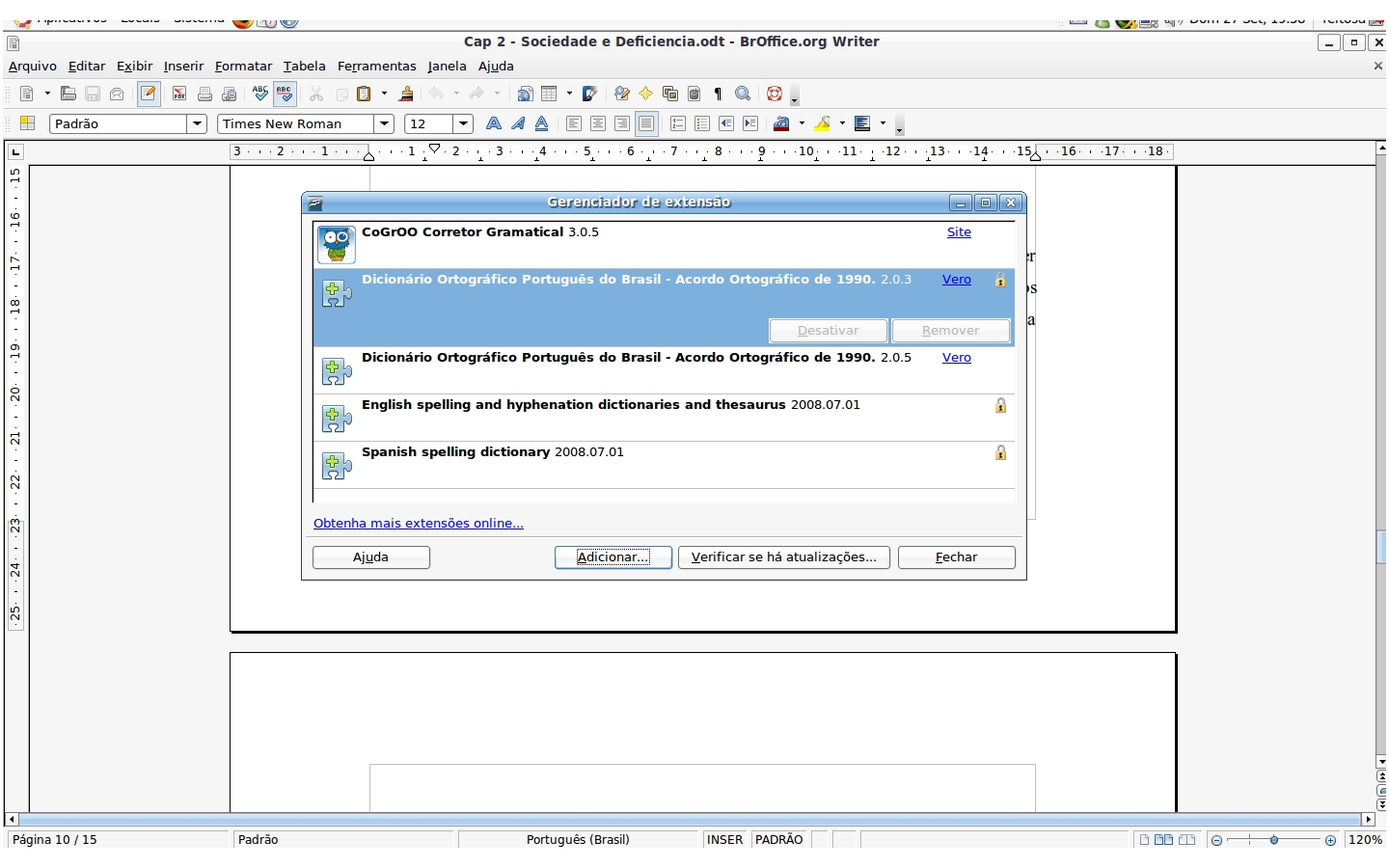Open the Zoom magnifier icon
The width and height of the screenshot is (1389, 868).
click(x=743, y=94)
